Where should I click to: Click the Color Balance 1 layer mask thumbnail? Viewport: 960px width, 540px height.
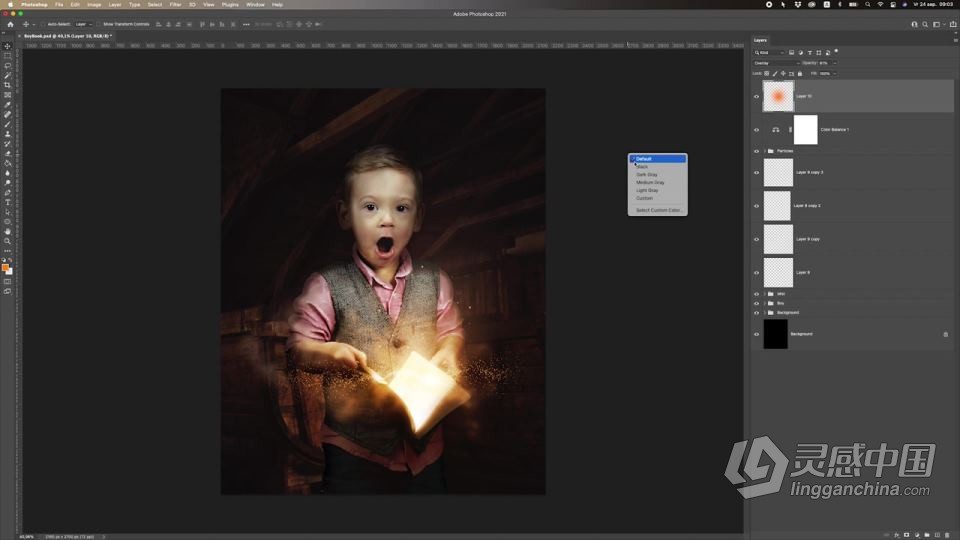tap(806, 130)
